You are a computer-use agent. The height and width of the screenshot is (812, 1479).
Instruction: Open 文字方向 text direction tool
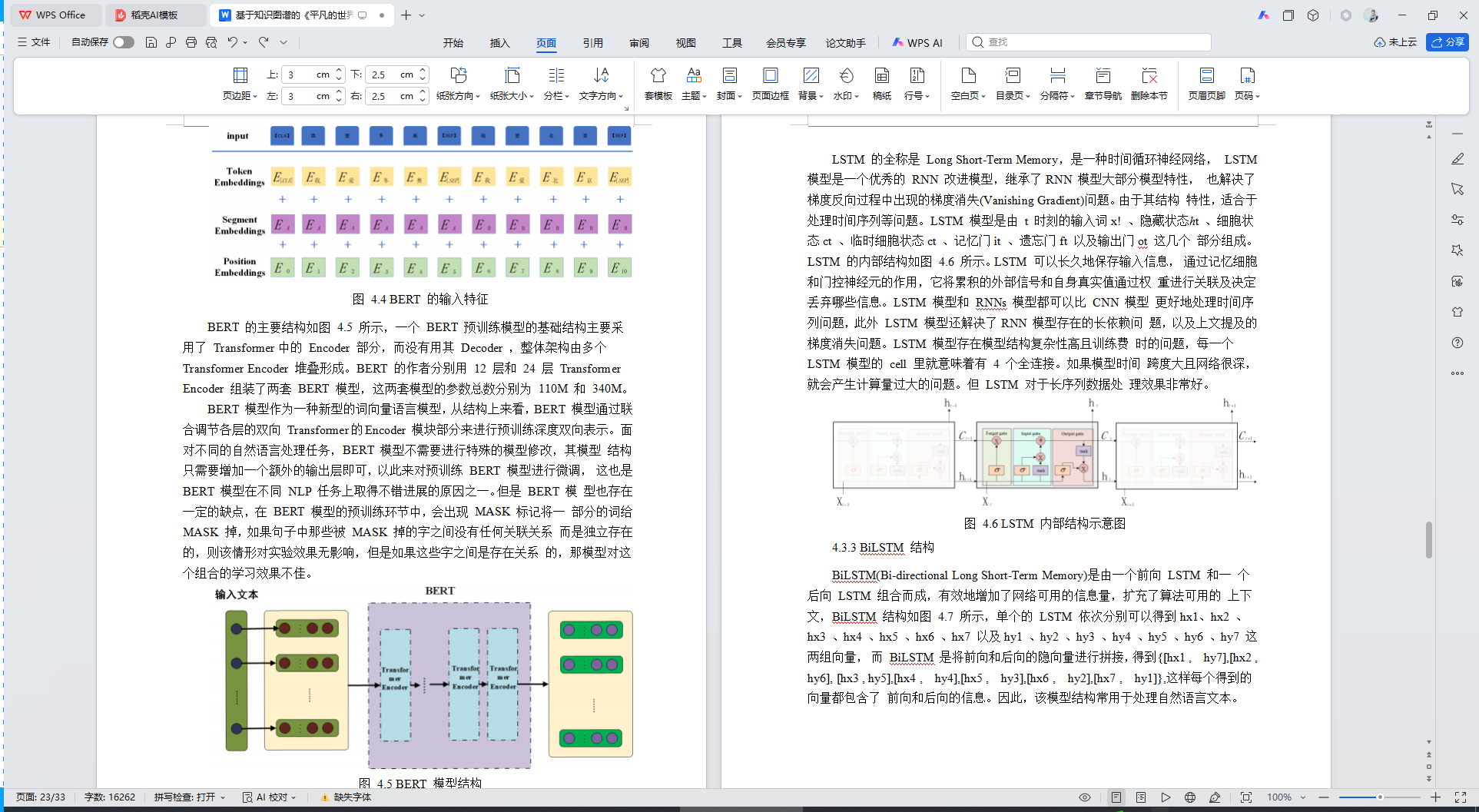[x=602, y=84]
